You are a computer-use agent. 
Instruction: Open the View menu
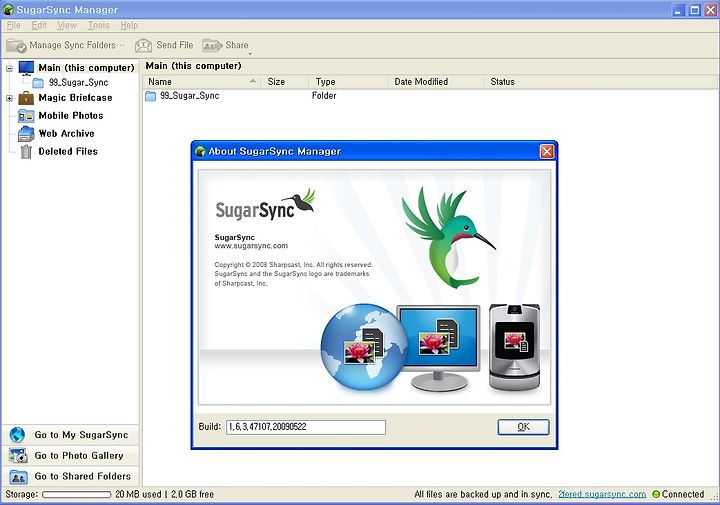click(x=67, y=25)
